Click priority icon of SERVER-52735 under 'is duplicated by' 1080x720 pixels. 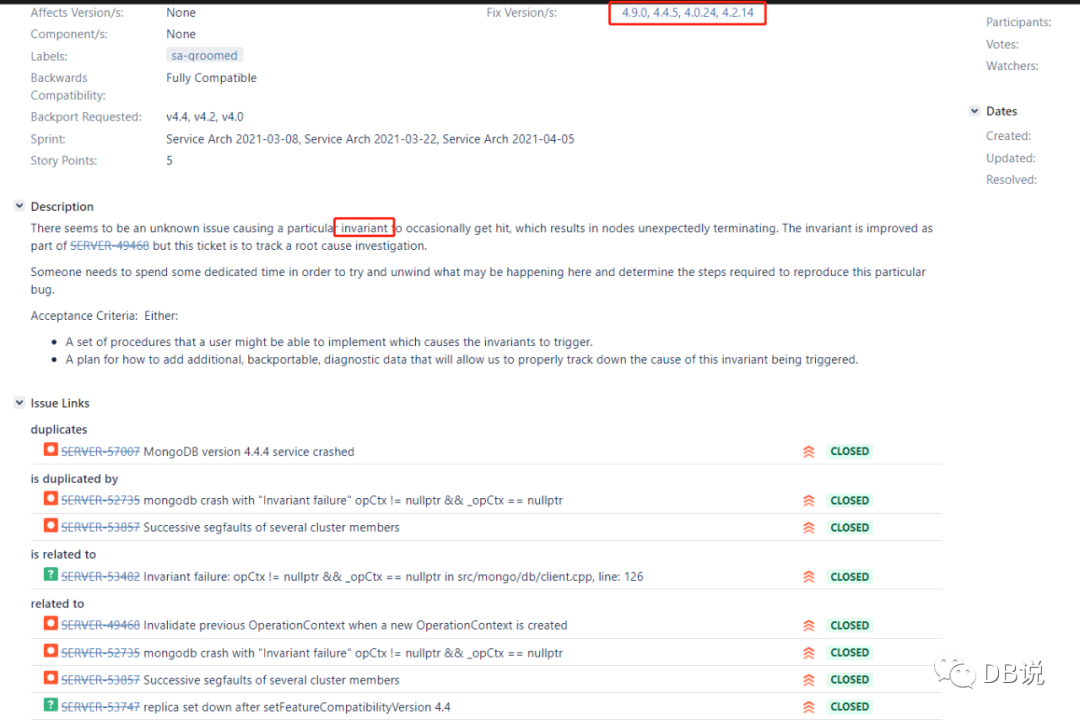[809, 501]
